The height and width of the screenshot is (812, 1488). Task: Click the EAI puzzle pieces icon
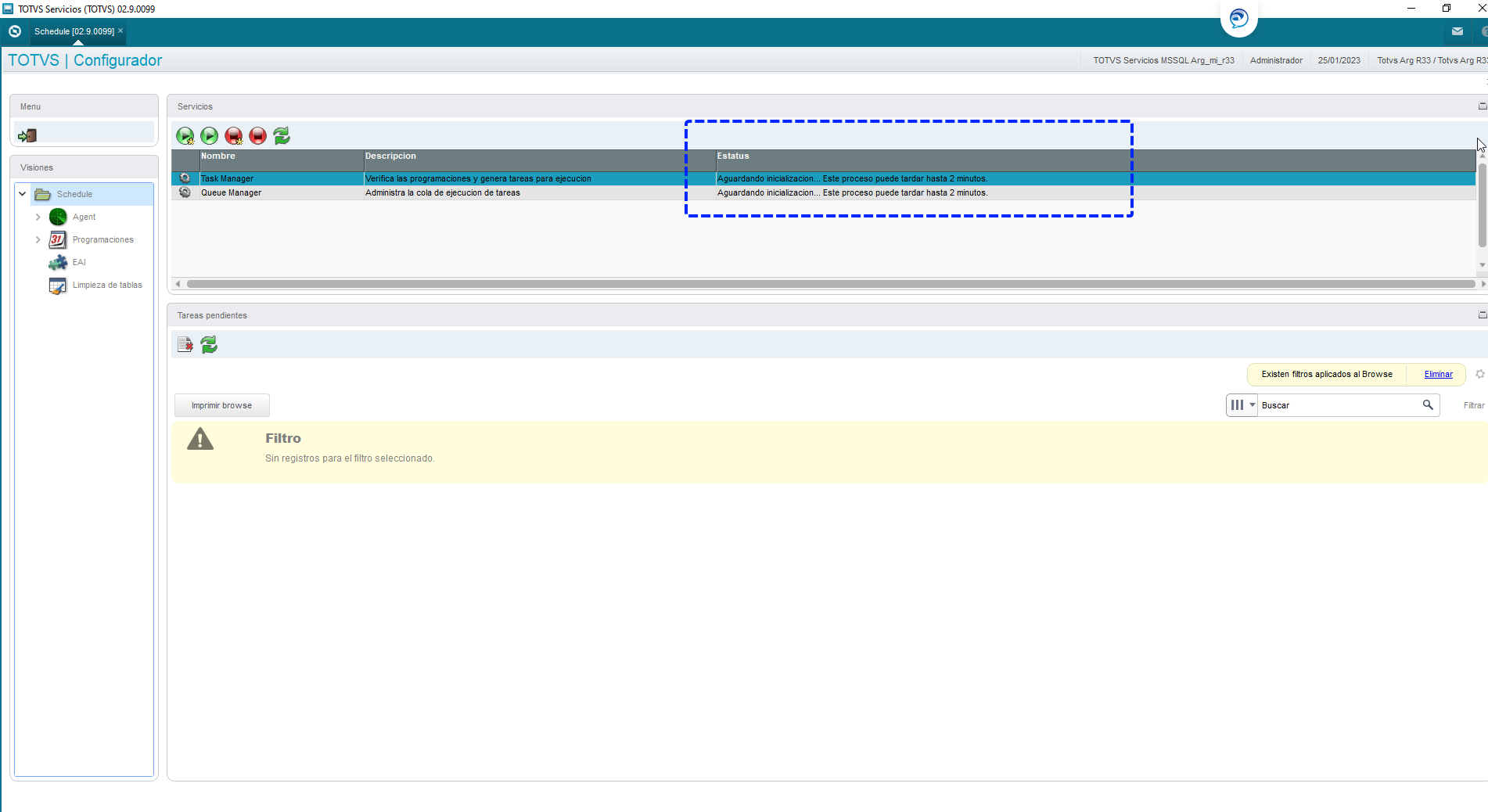[x=58, y=262]
